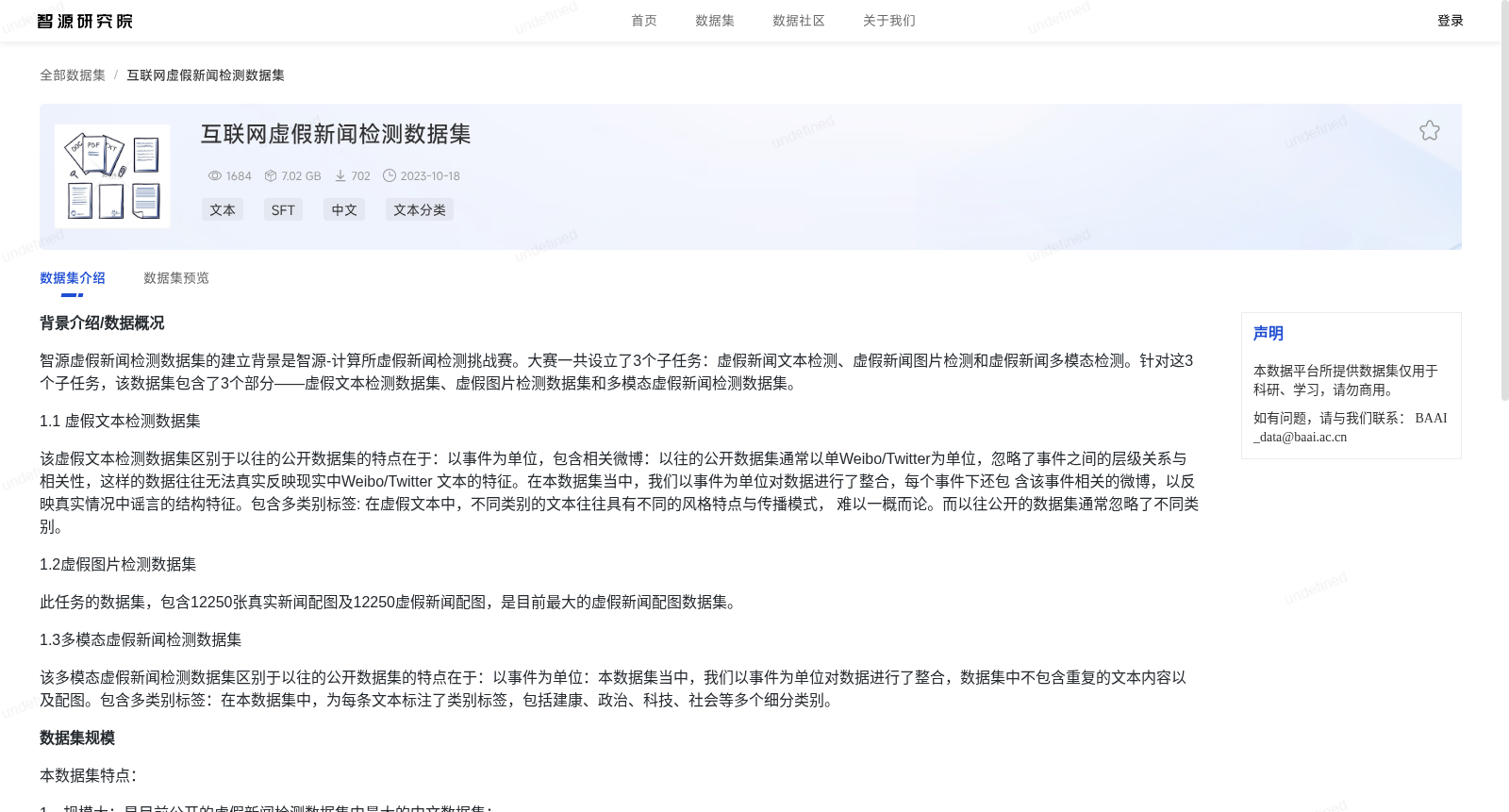Click the 背景介绍/数据概况 heading
This screenshot has height=812, width=1509.
(102, 323)
